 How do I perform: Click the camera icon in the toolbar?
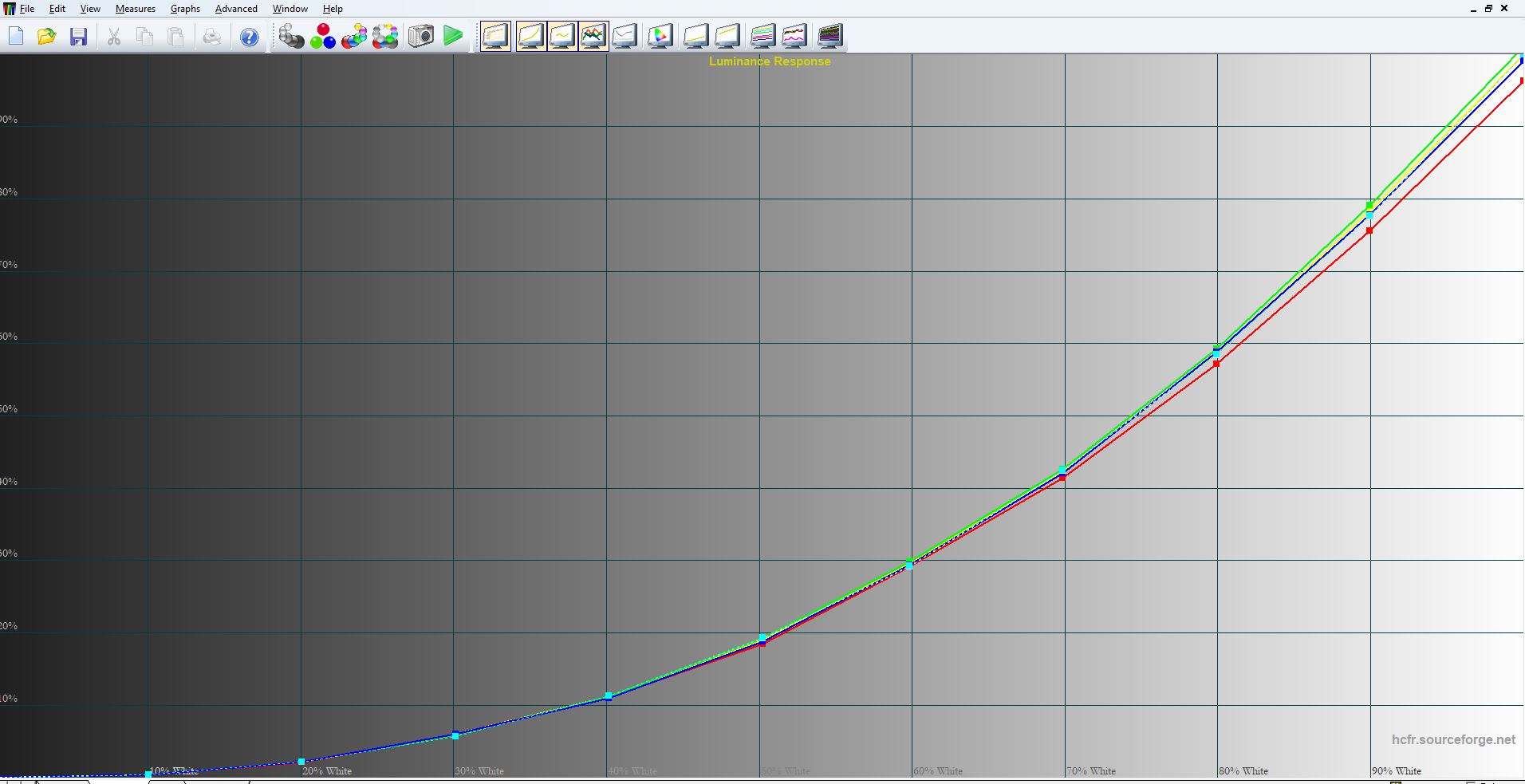pyautogui.click(x=421, y=36)
